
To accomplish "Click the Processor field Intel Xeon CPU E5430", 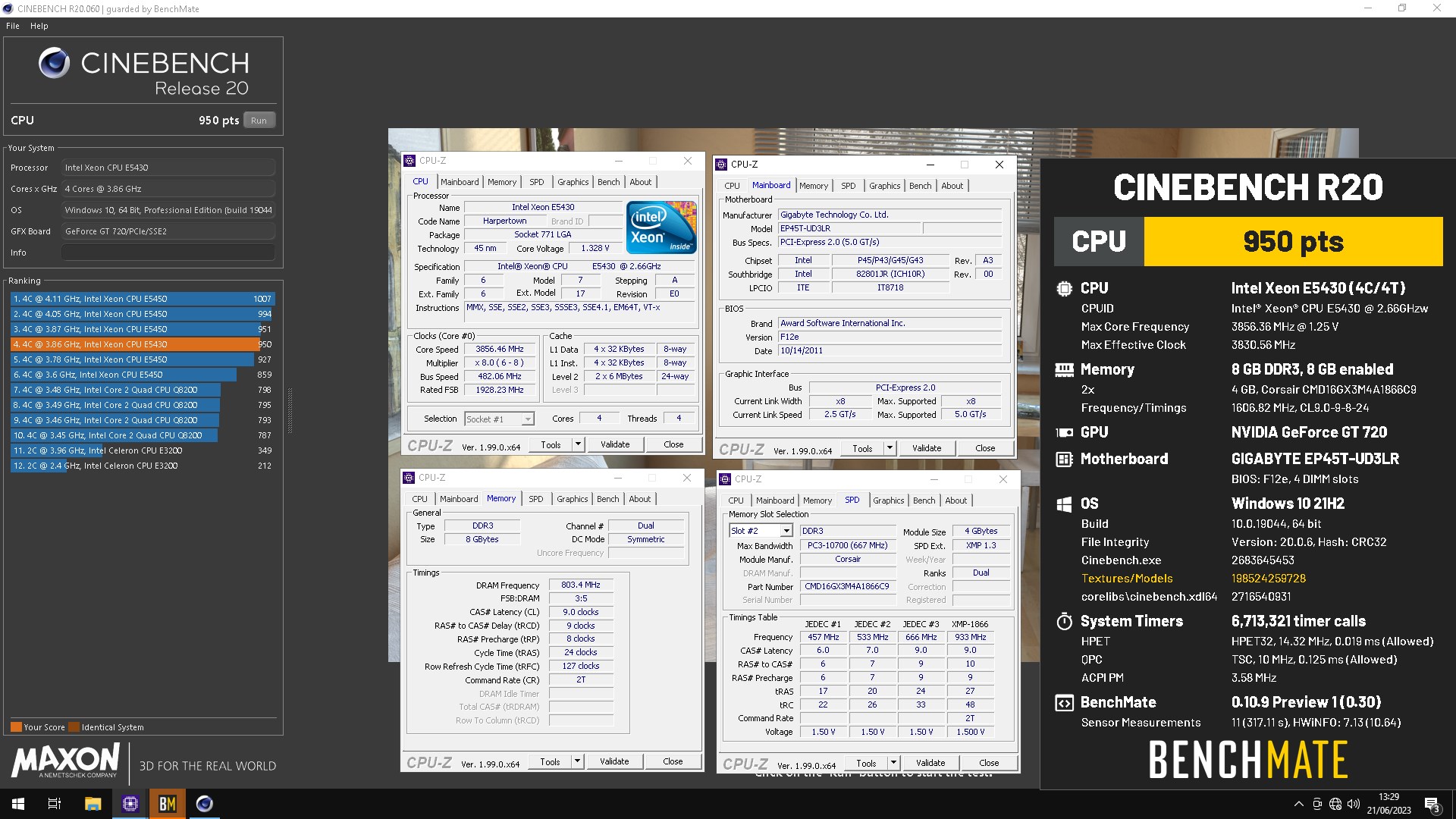I will (x=168, y=168).
